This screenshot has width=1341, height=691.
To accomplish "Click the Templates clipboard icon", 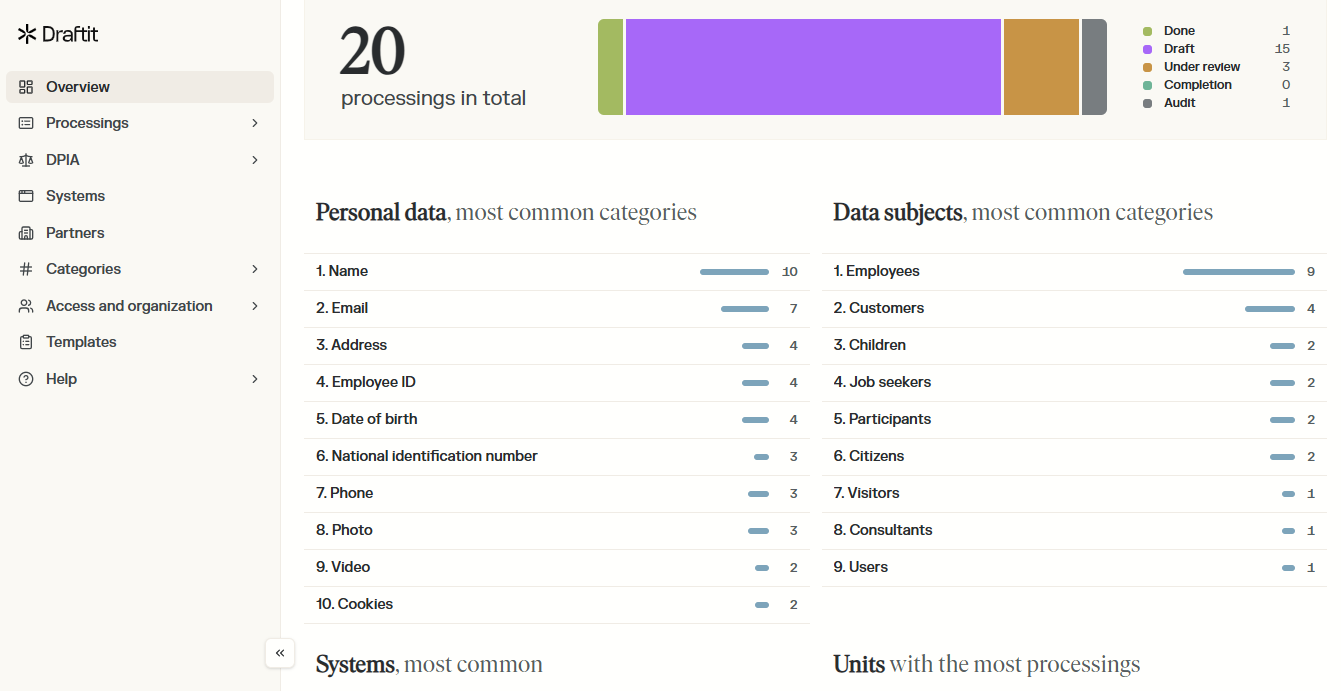I will 26,342.
